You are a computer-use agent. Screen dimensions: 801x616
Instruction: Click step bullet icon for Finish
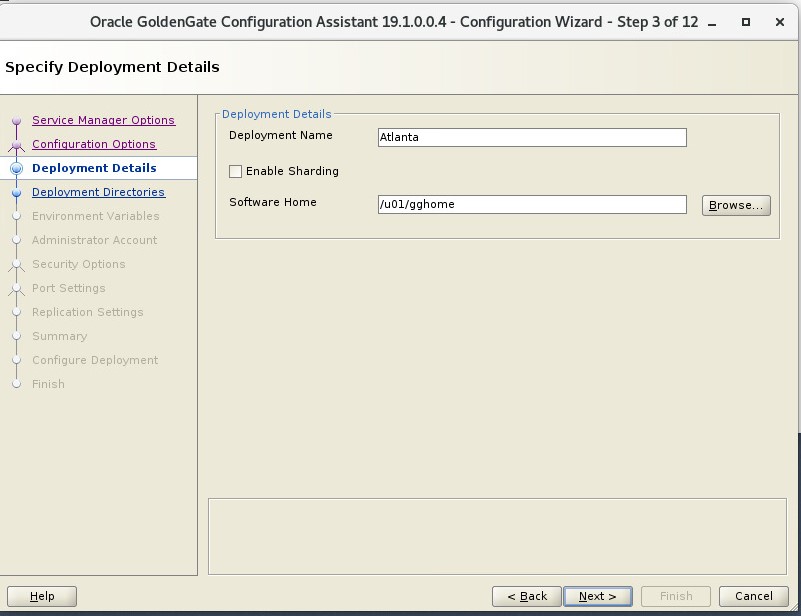16,384
